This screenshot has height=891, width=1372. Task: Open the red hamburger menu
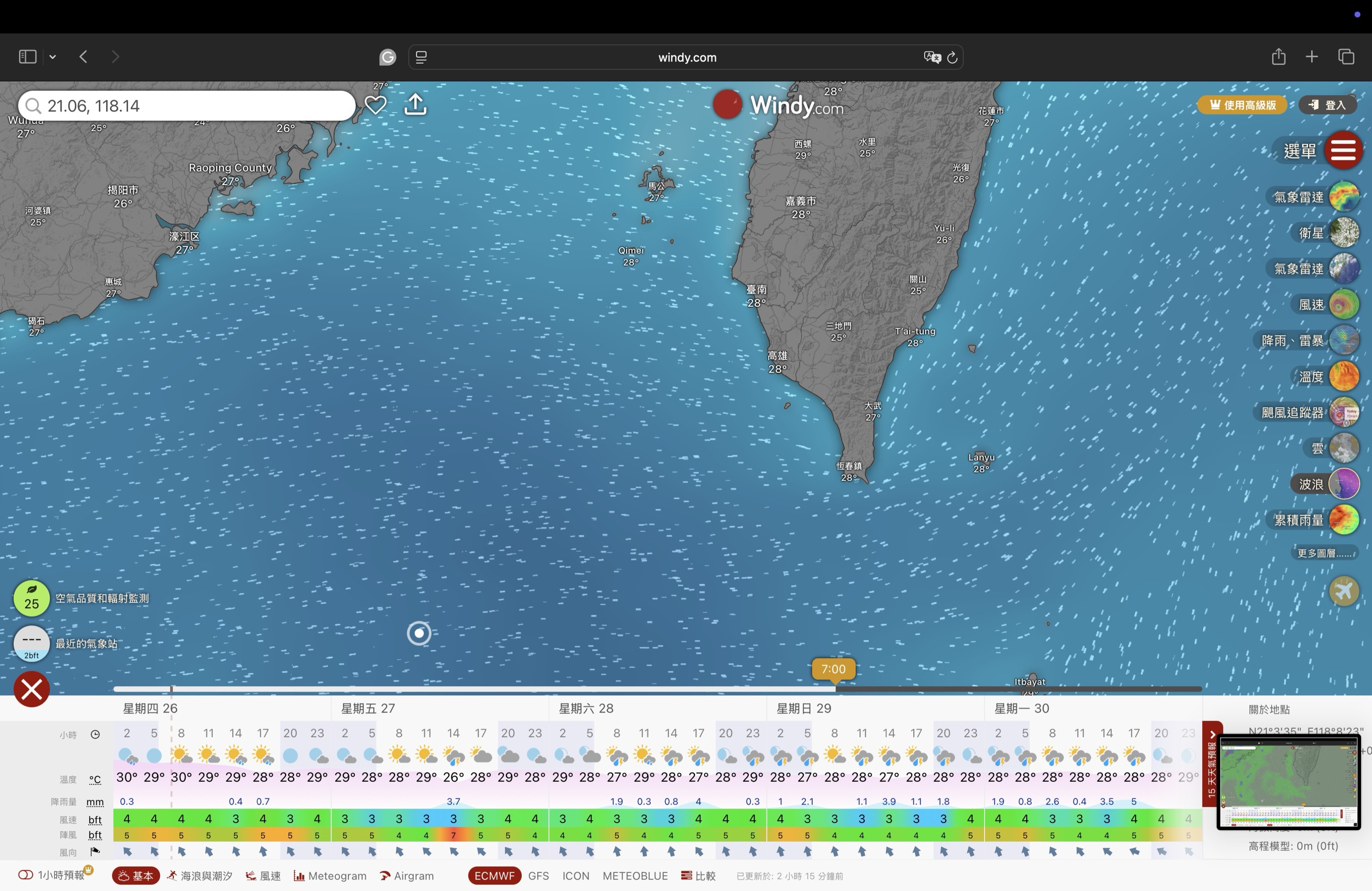pos(1343,150)
